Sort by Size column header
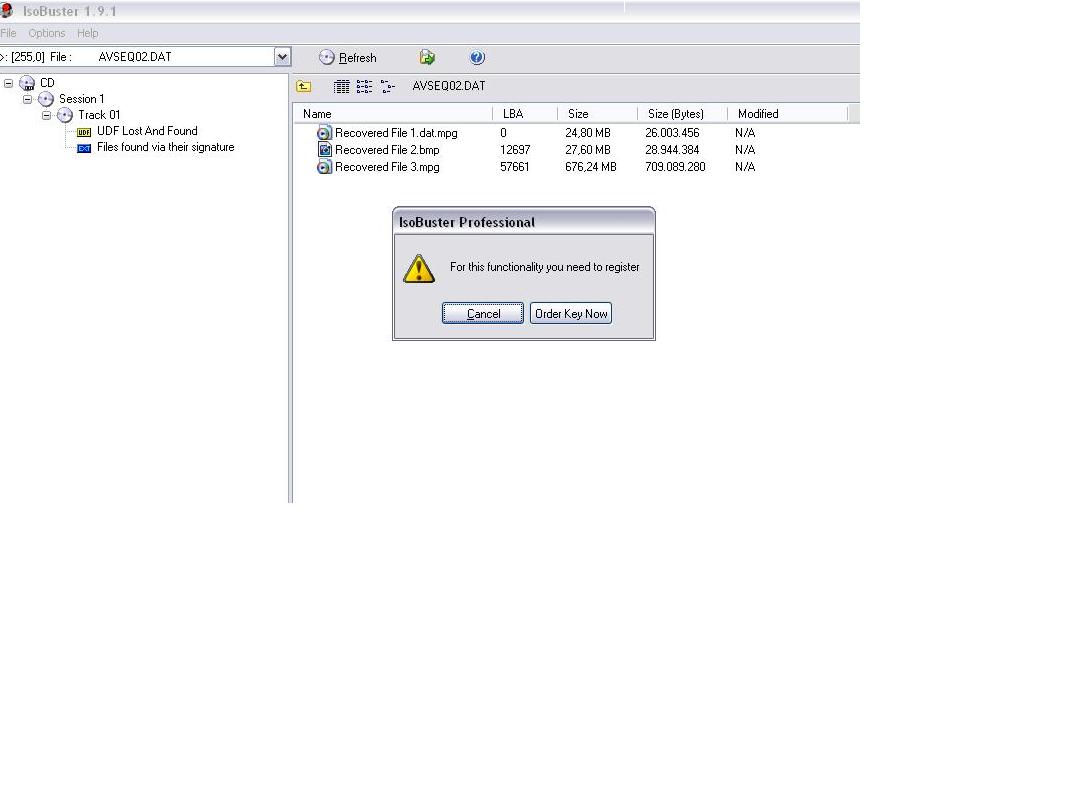The height and width of the screenshot is (793, 1073). pyautogui.click(x=597, y=114)
